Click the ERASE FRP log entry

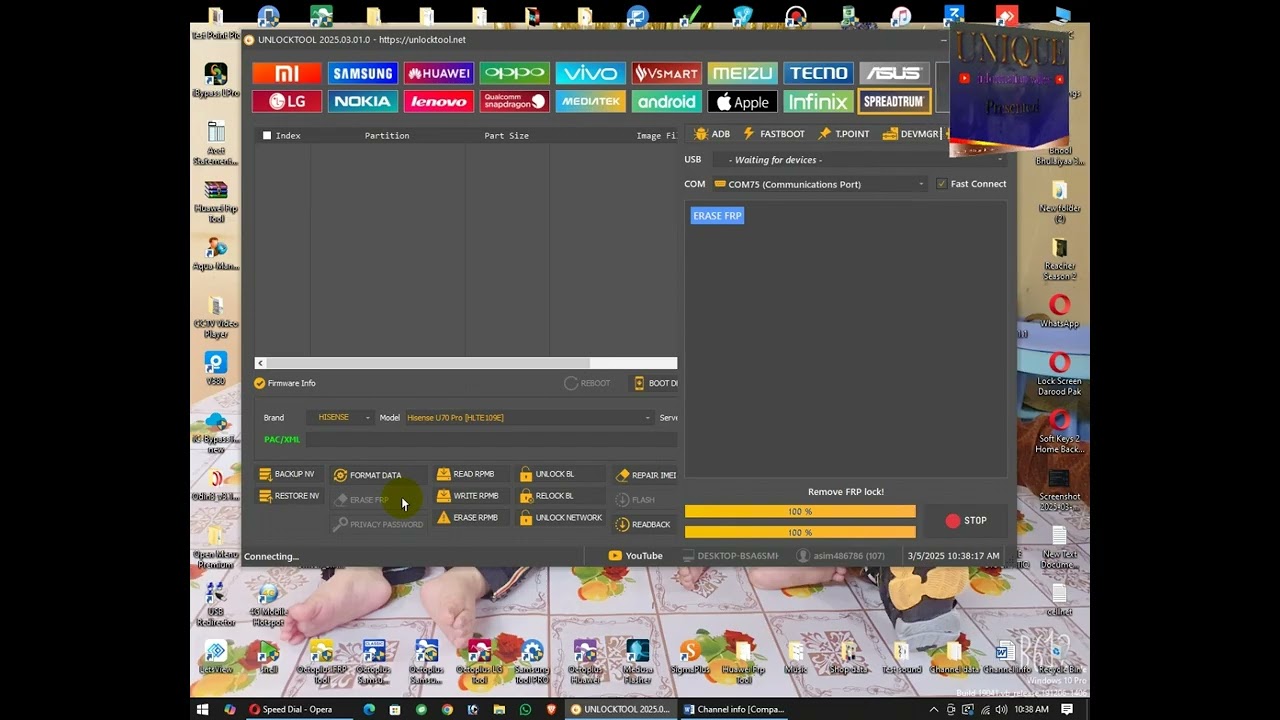click(x=717, y=216)
